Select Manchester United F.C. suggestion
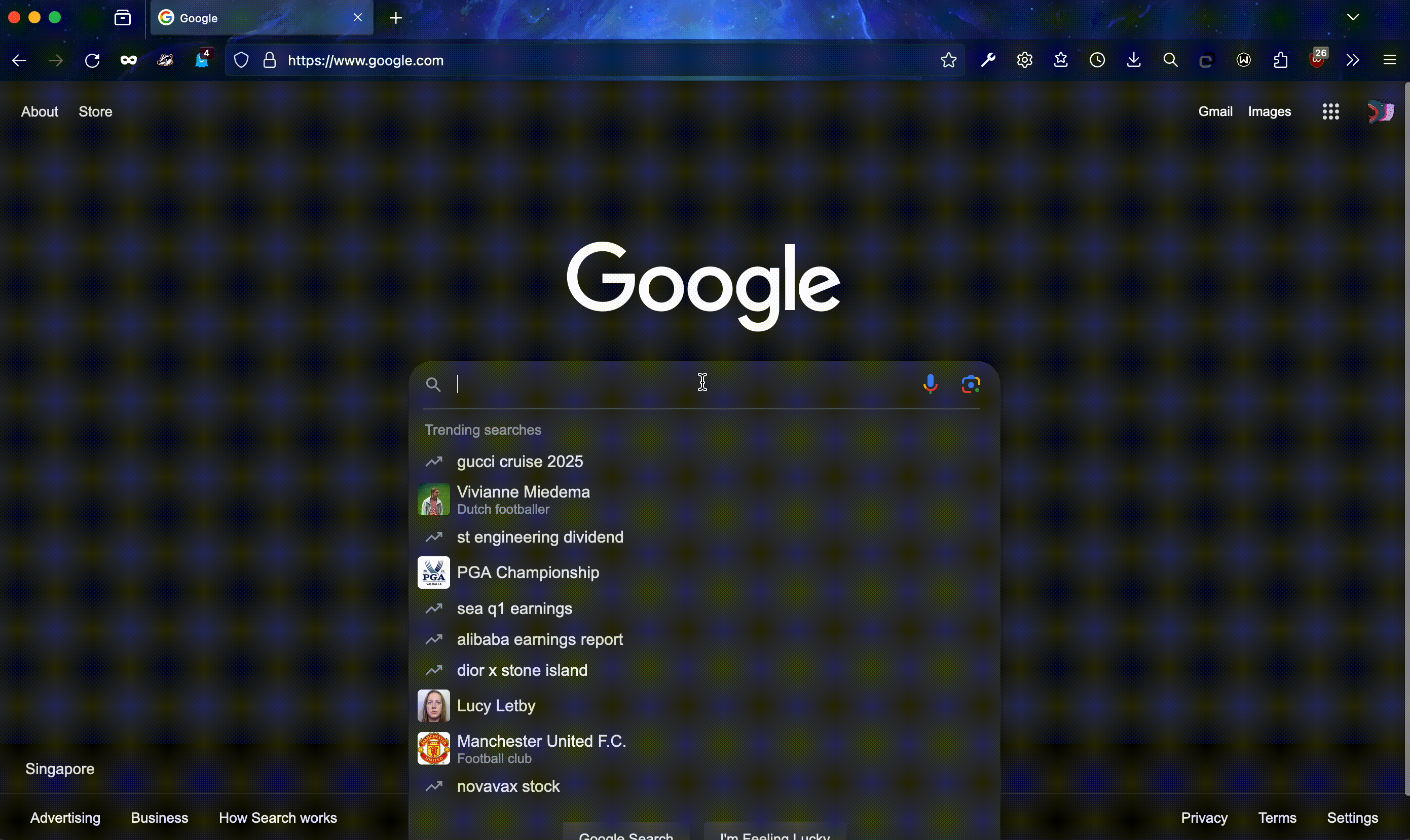Screen dimensions: 1410x840 (x=705, y=749)
